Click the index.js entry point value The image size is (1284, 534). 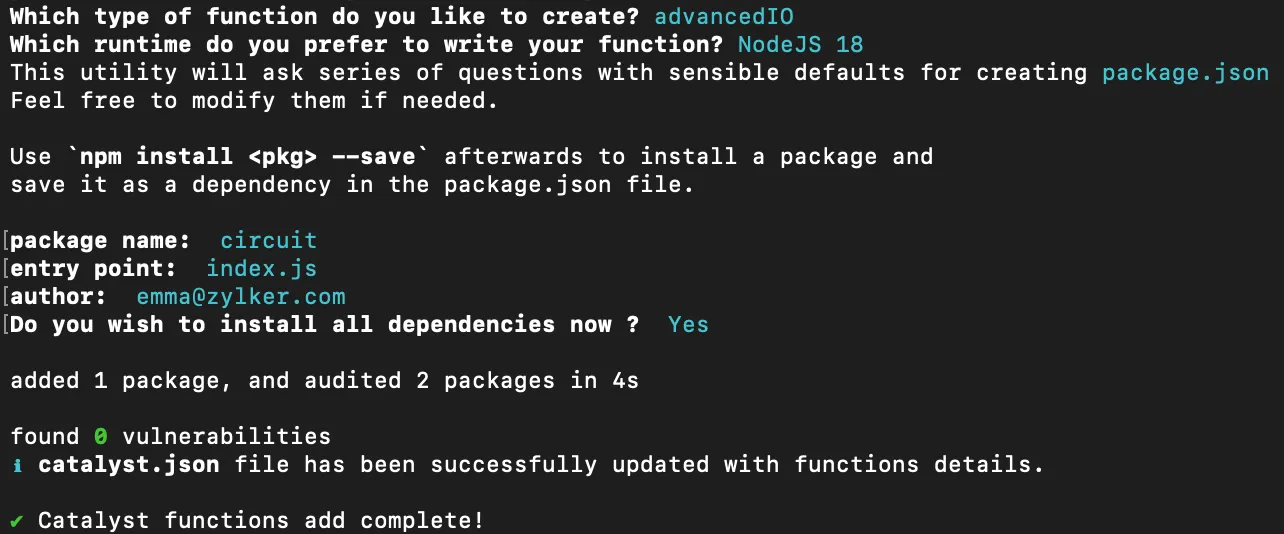pos(261,269)
